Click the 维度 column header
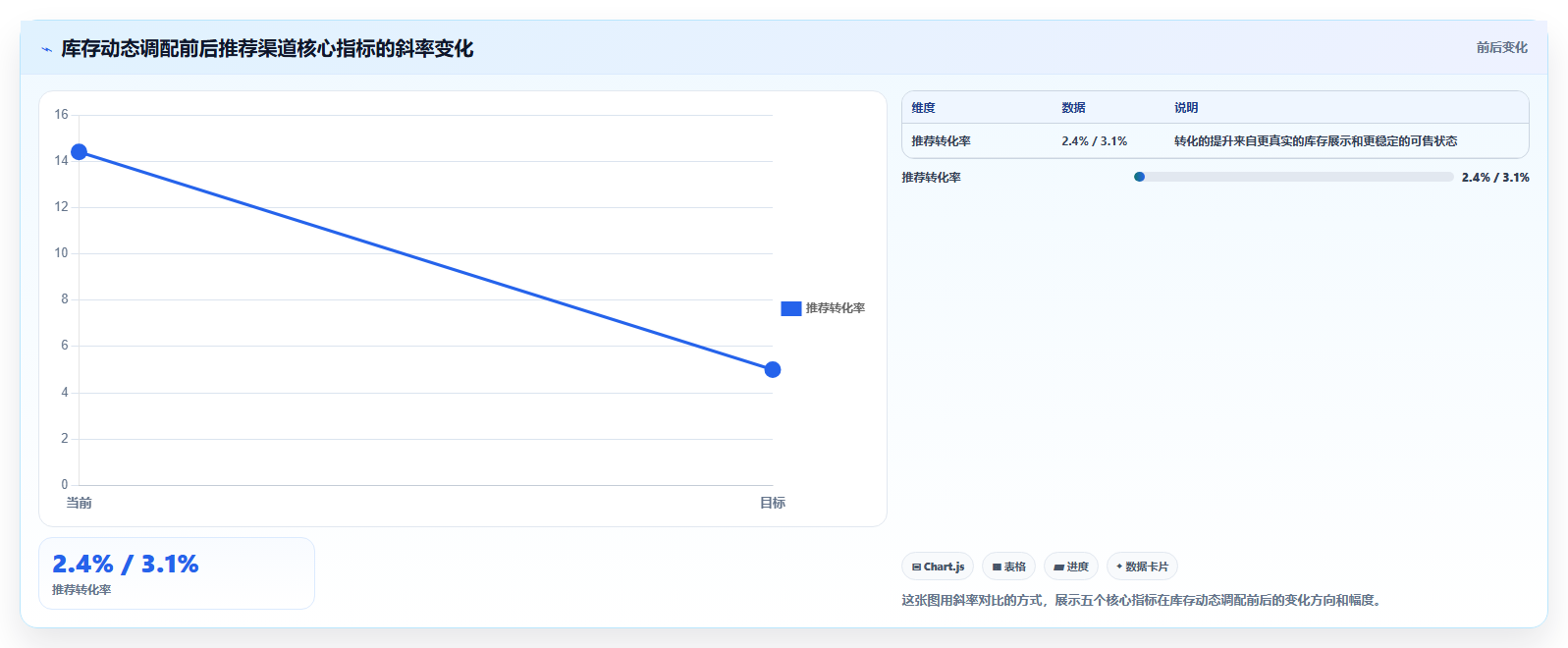 (923, 108)
